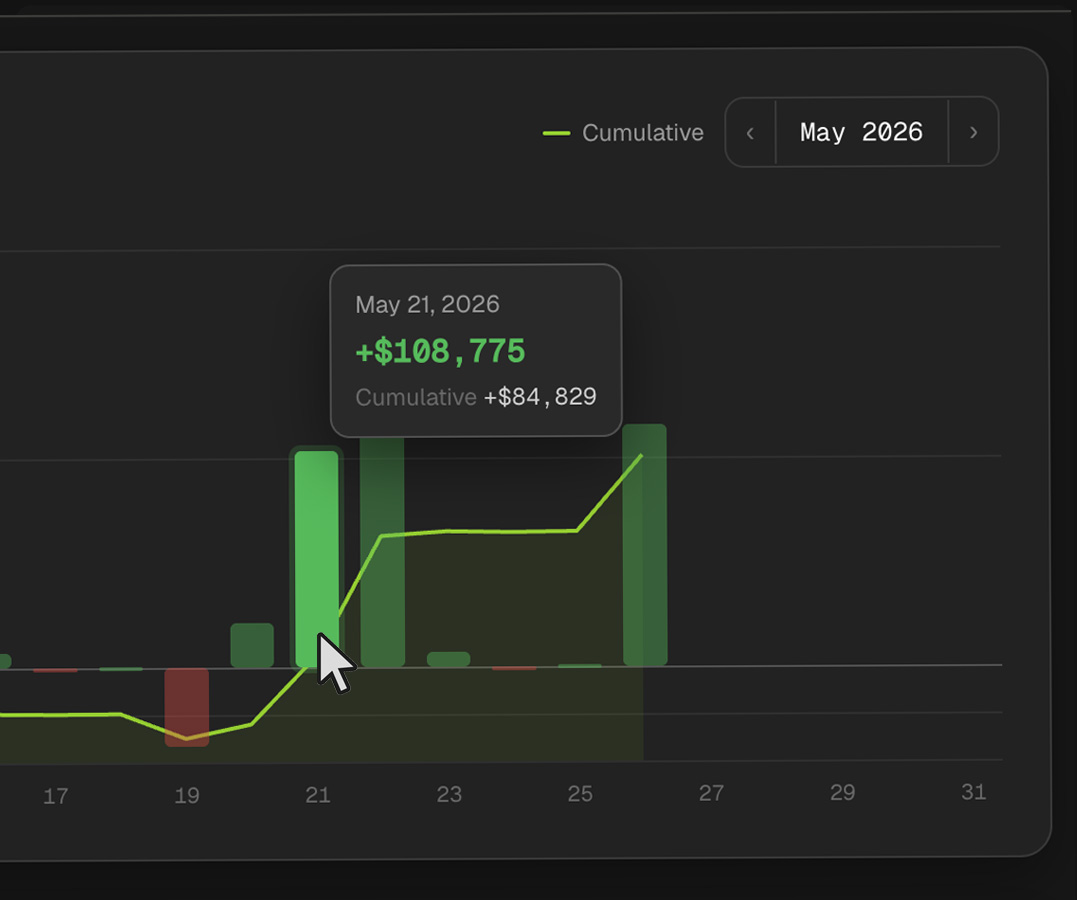The width and height of the screenshot is (1077, 900).
Task: Select the small May 23 green bar
Action: pyautogui.click(x=449, y=659)
